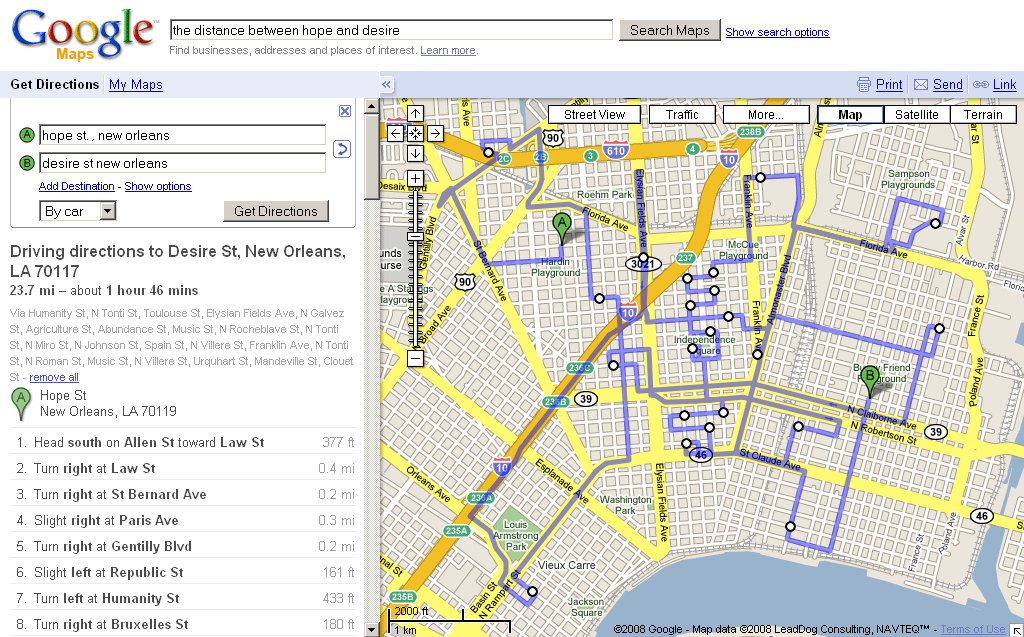
Task: Close the directions form with X icon
Action: click(x=345, y=111)
